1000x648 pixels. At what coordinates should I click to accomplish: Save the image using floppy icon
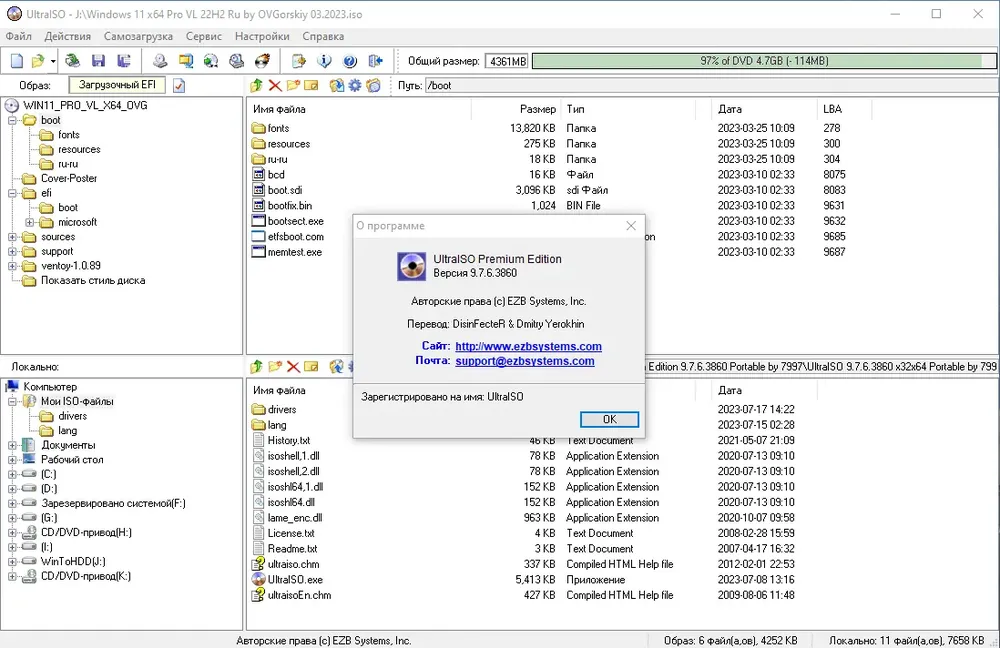98,61
